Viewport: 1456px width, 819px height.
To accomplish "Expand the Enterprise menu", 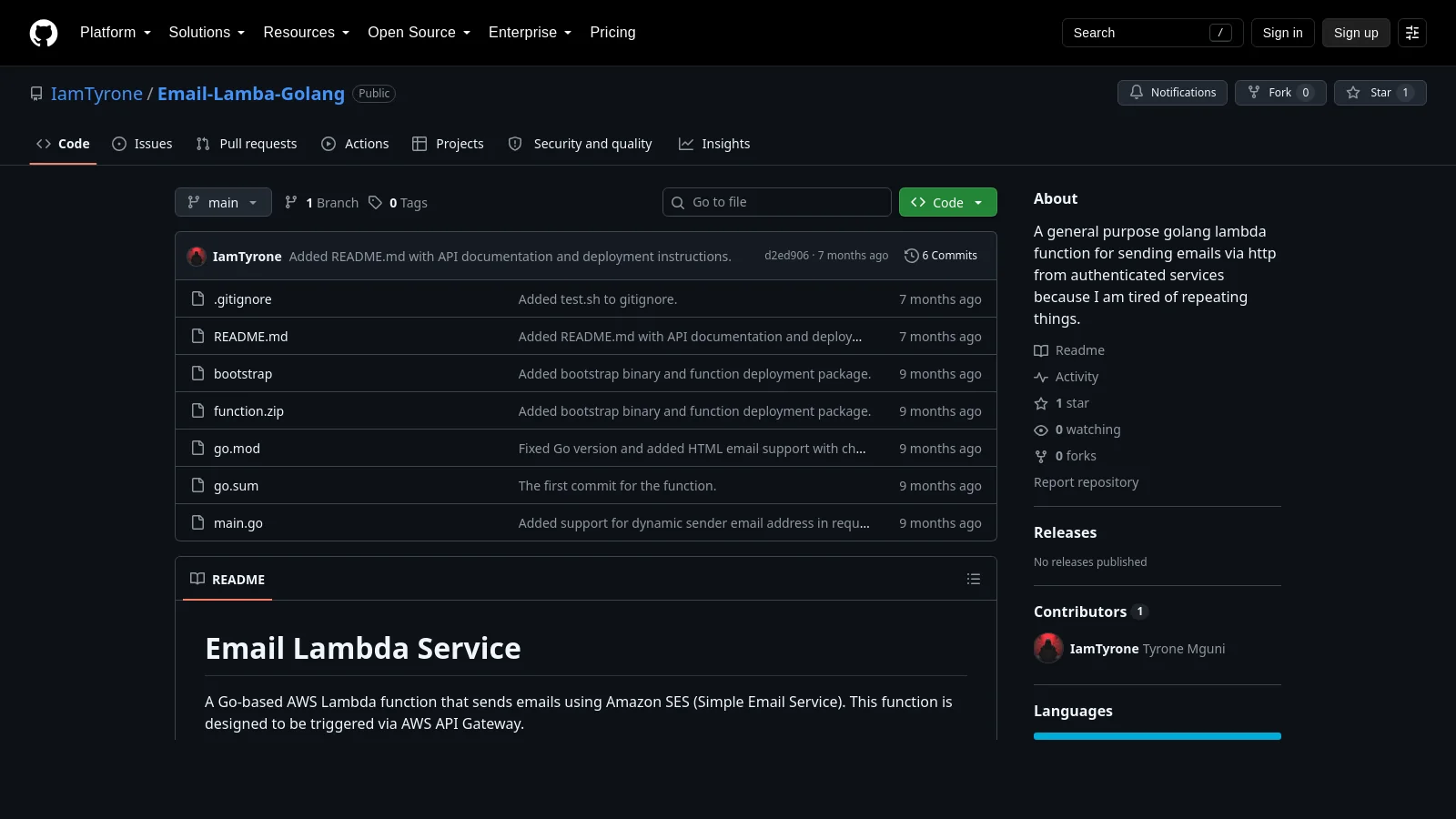I will 531,33.
